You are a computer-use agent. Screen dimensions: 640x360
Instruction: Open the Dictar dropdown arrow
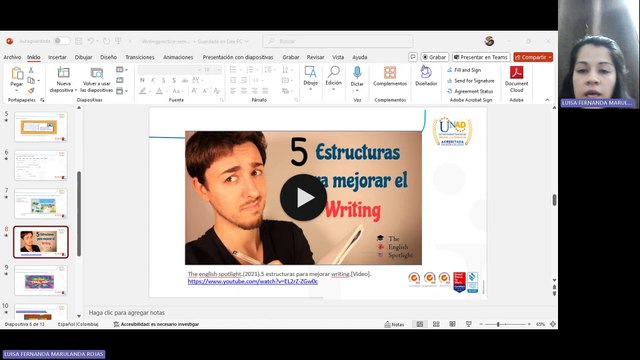point(357,90)
